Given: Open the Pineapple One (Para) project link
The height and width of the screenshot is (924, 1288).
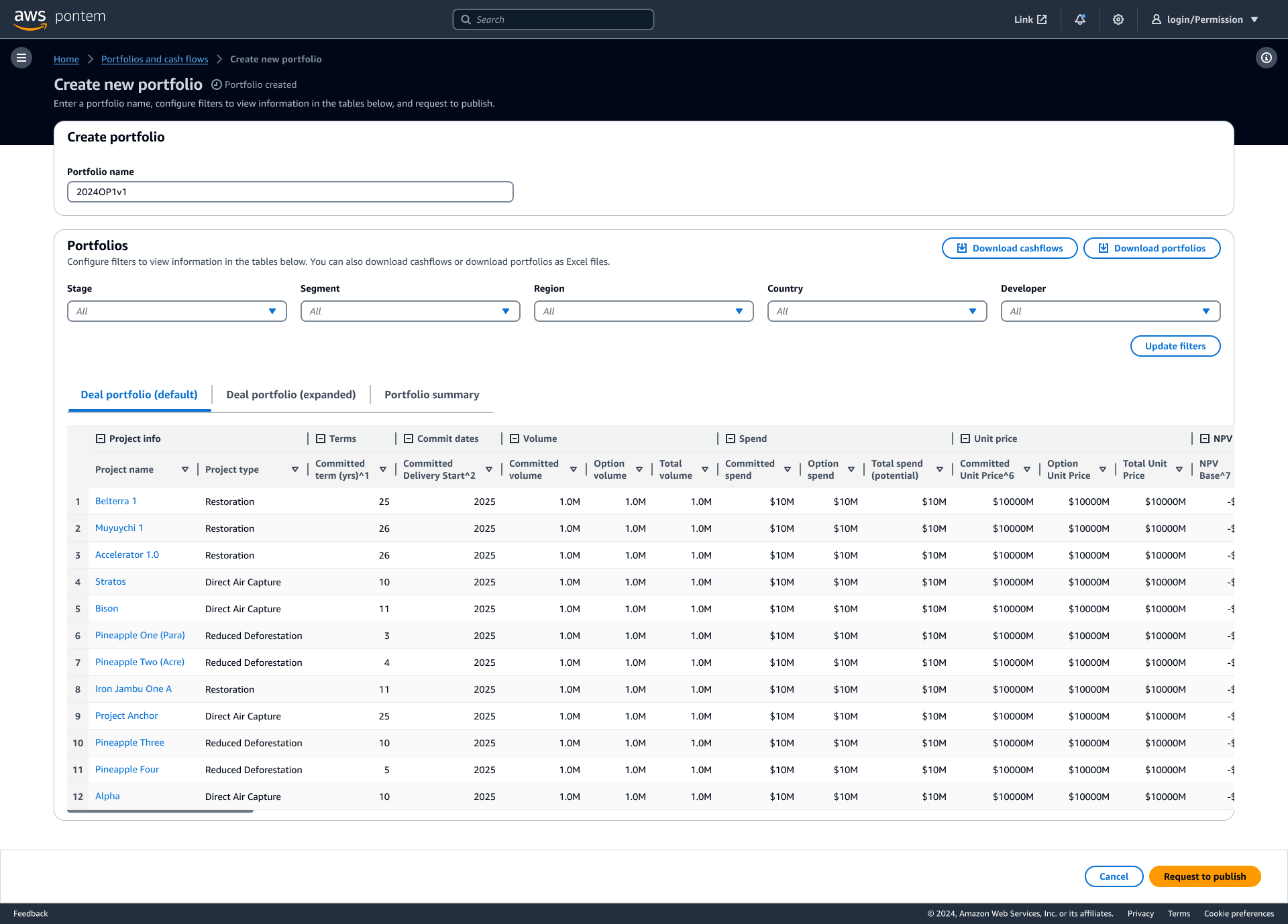Looking at the screenshot, I should (140, 635).
